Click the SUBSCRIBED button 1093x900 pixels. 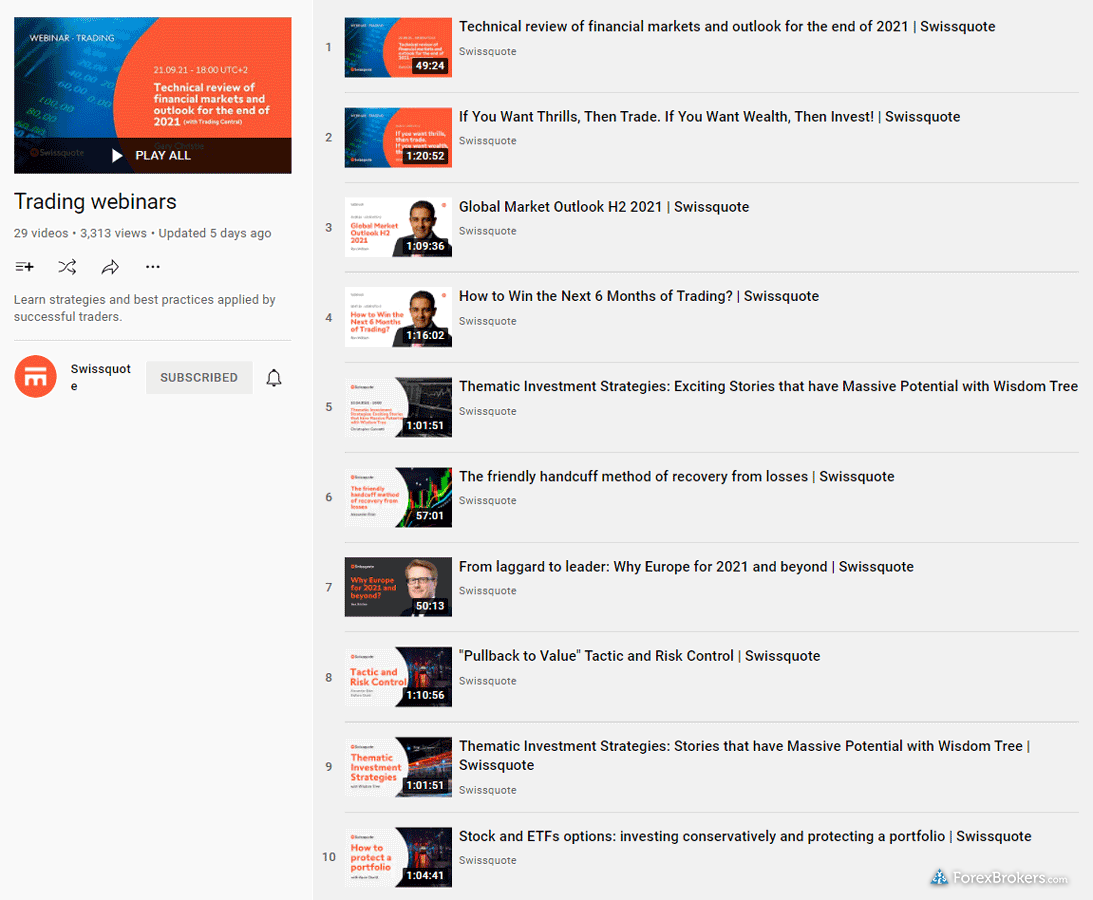click(199, 377)
